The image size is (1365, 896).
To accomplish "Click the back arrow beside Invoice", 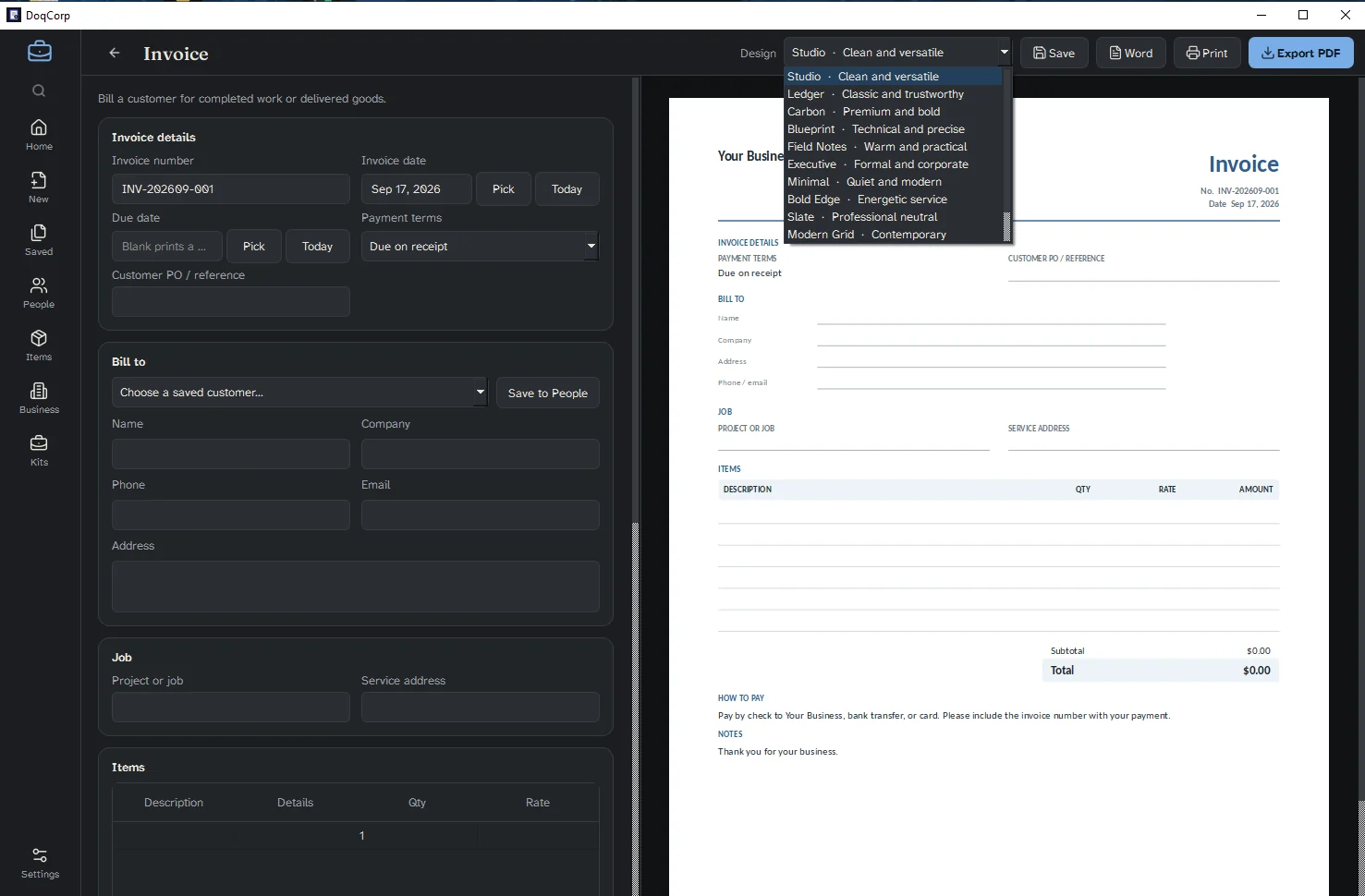I will (x=115, y=54).
